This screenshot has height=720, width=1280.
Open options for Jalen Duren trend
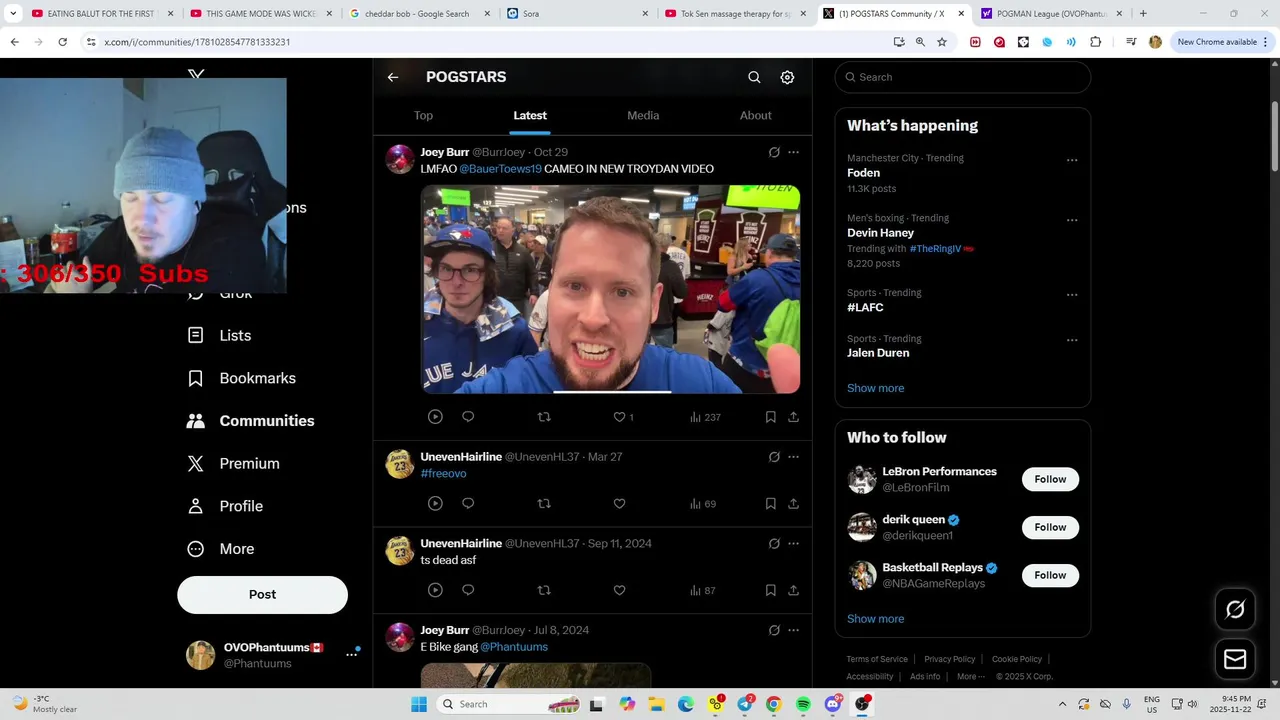coord(1072,340)
